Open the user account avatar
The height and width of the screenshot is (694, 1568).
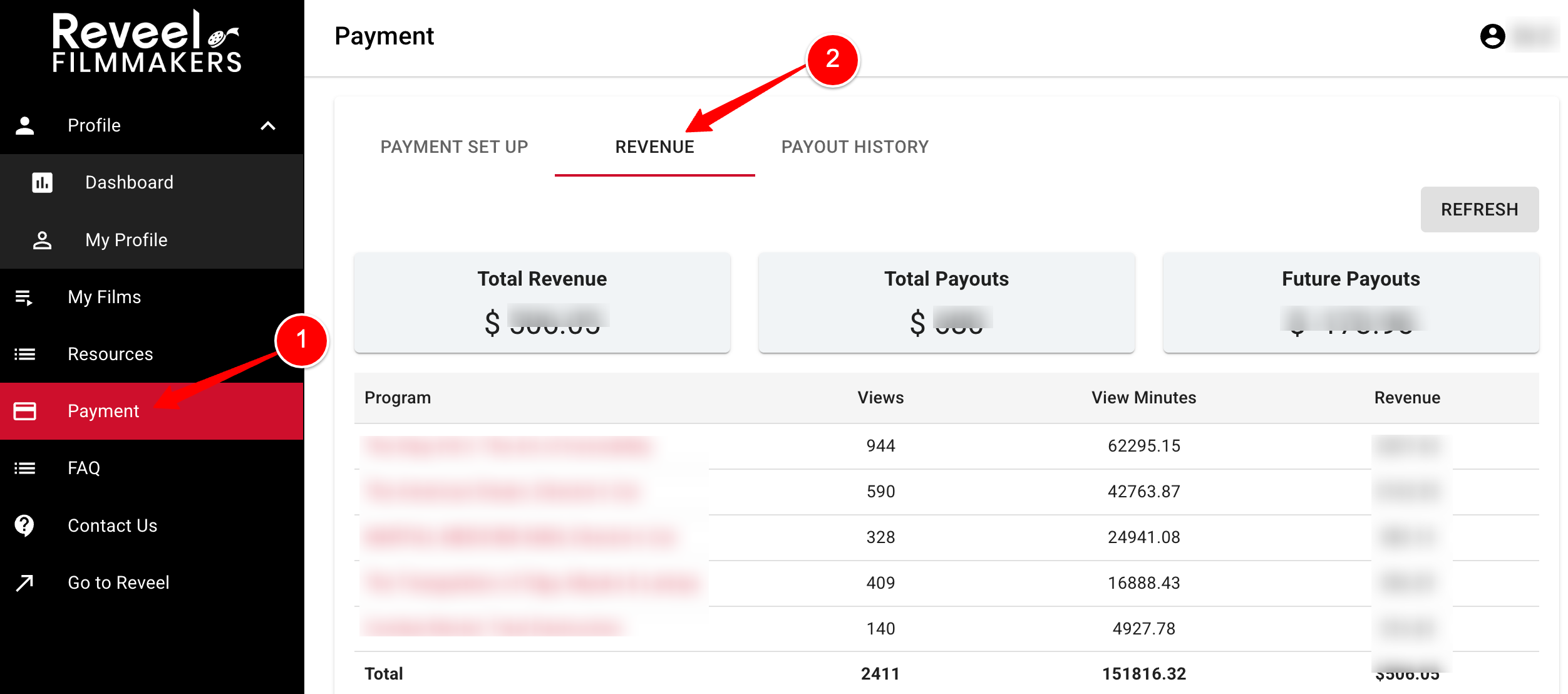1492,36
